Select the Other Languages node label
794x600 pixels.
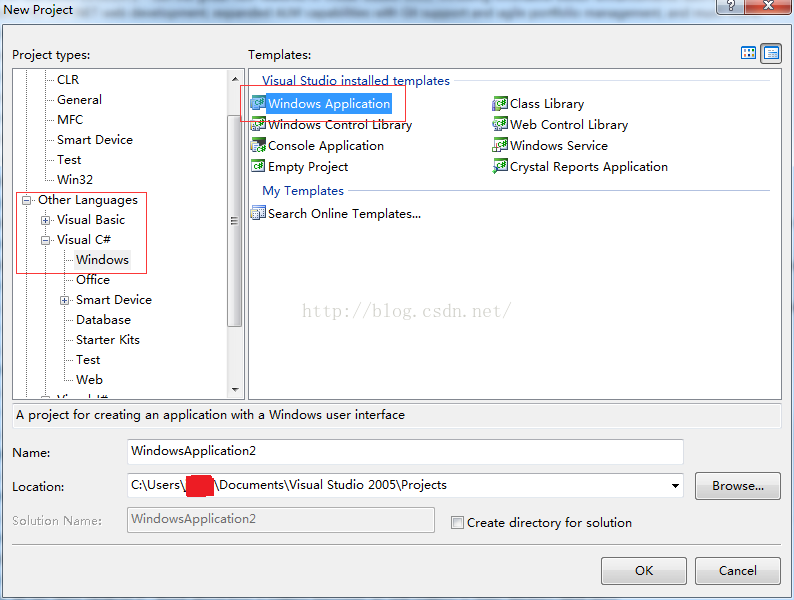pyautogui.click(x=88, y=200)
